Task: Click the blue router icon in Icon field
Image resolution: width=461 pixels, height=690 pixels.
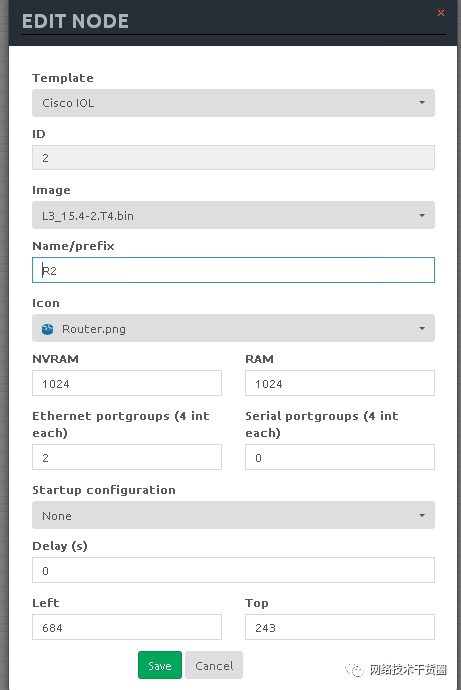Action: pyautogui.click(x=48, y=329)
